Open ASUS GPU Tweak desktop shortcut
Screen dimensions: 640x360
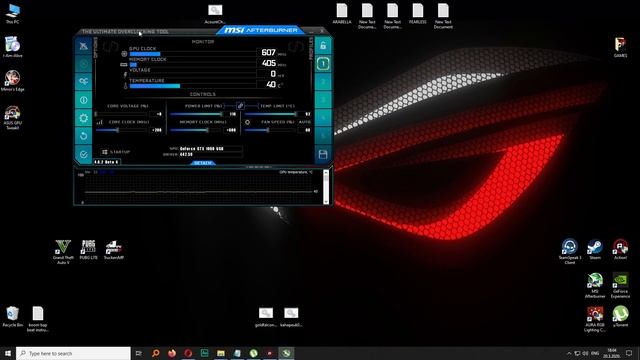point(13,118)
